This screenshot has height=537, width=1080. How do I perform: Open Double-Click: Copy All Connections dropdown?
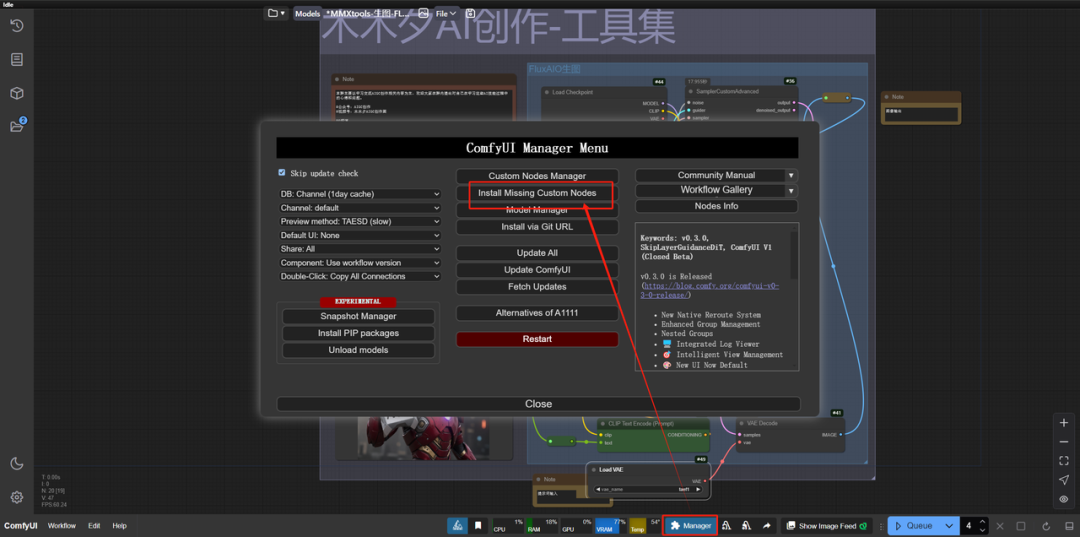[x=360, y=277]
